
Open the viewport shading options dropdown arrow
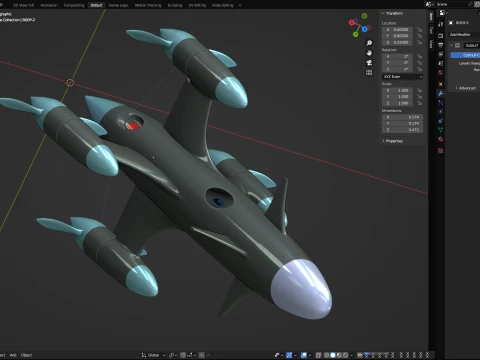[x=351, y=355]
